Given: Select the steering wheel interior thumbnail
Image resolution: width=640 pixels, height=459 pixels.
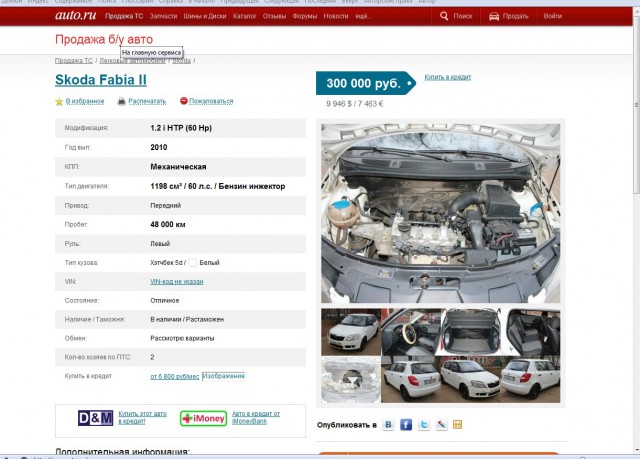Looking at the screenshot, I should pos(411,332).
